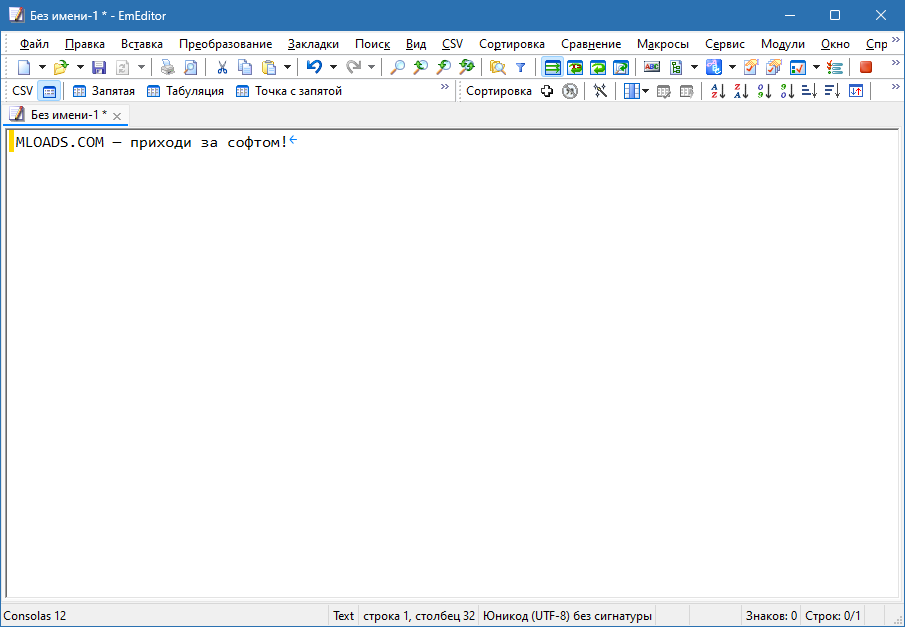Select the Без имени-1 document tab

point(66,115)
